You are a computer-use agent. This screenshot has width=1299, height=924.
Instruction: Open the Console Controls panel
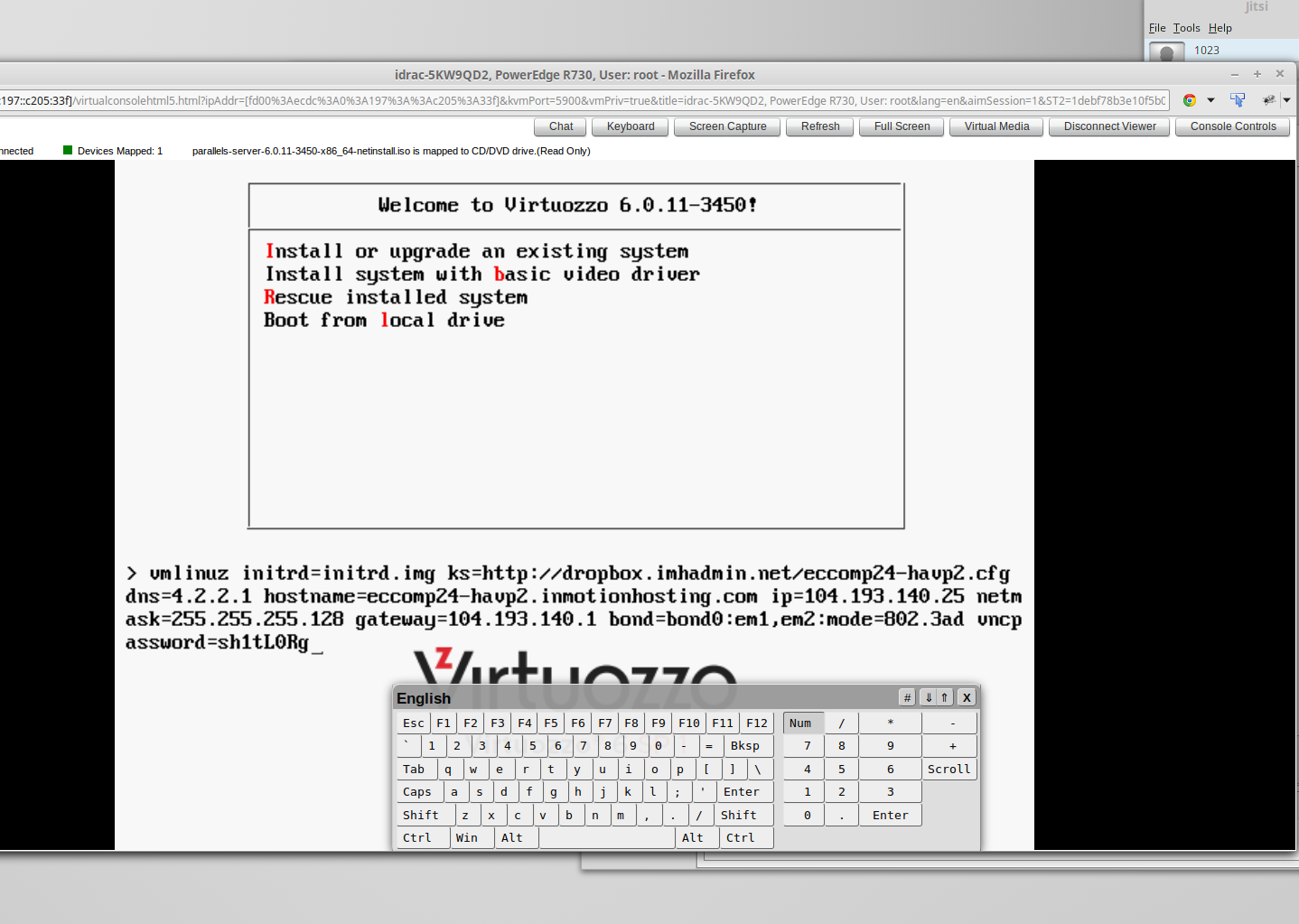tap(1232, 126)
